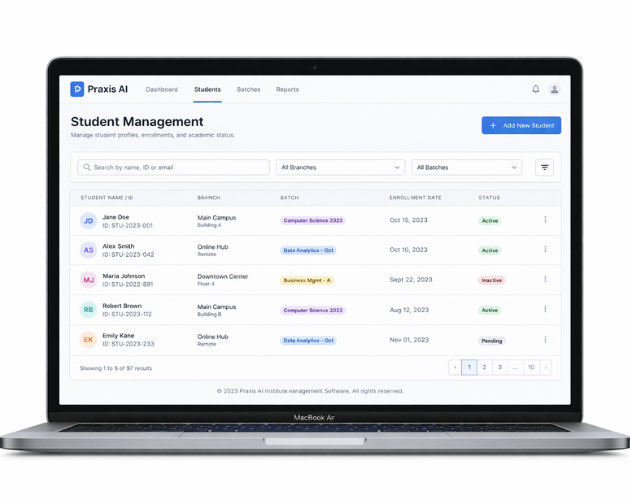Click the Praxis AI logo icon
Viewport: 630px width, 500px height.
[77, 89]
